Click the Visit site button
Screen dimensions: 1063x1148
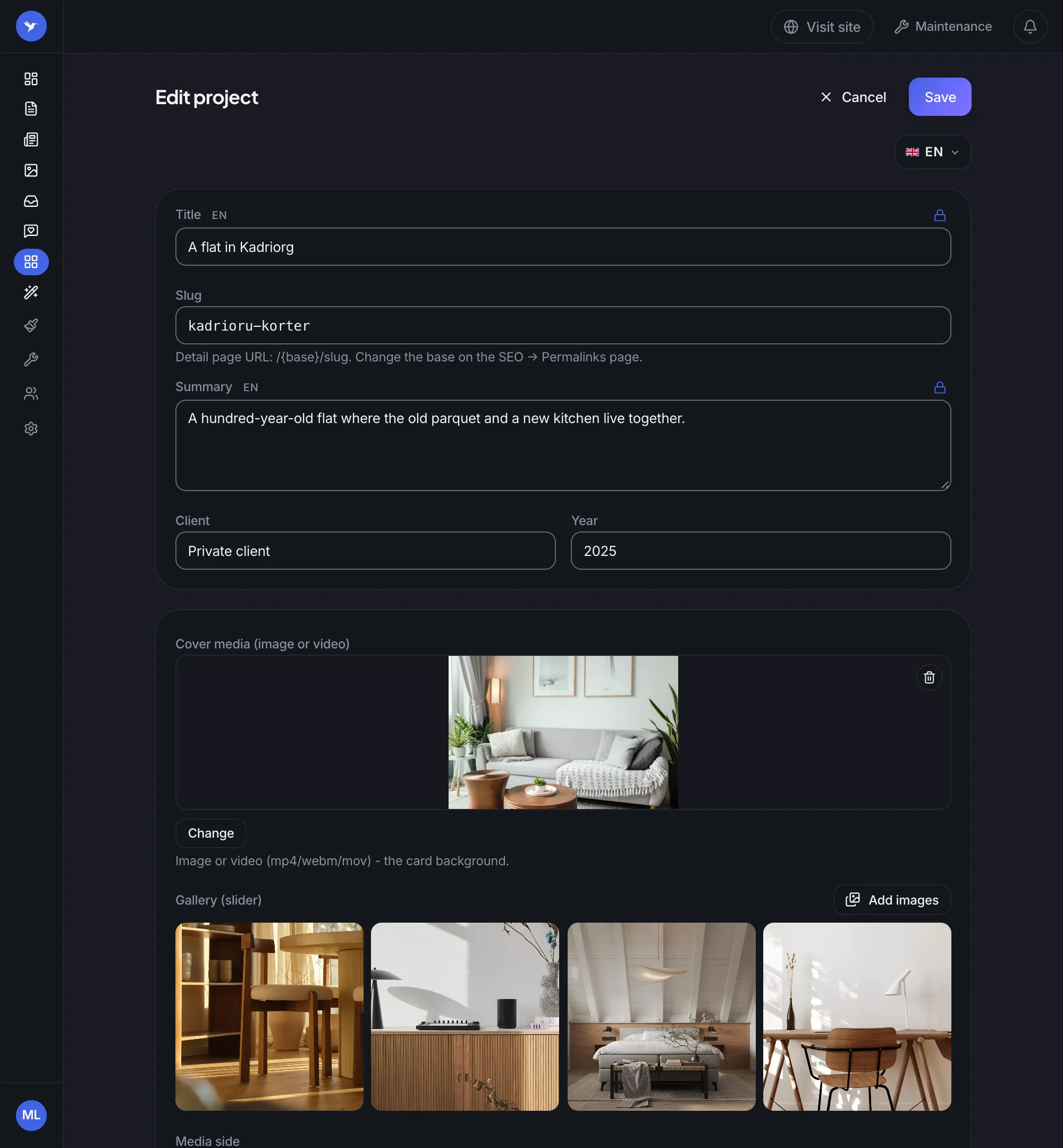click(x=821, y=27)
